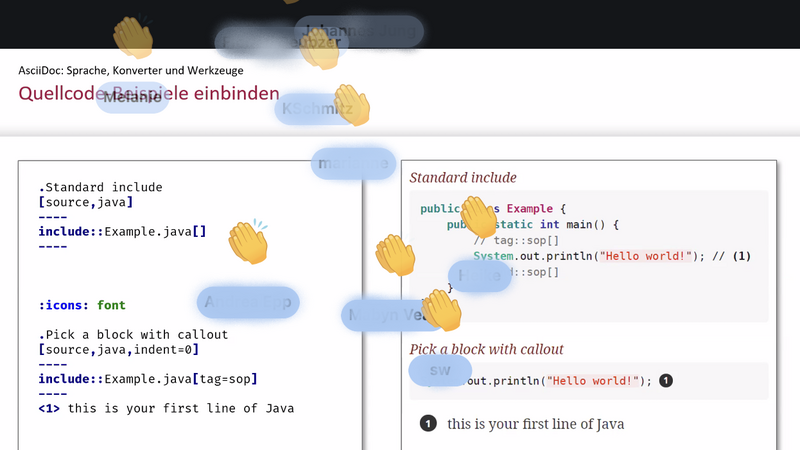Select the Melanie name bubble
Screen dimensions: 800x450
point(132,97)
